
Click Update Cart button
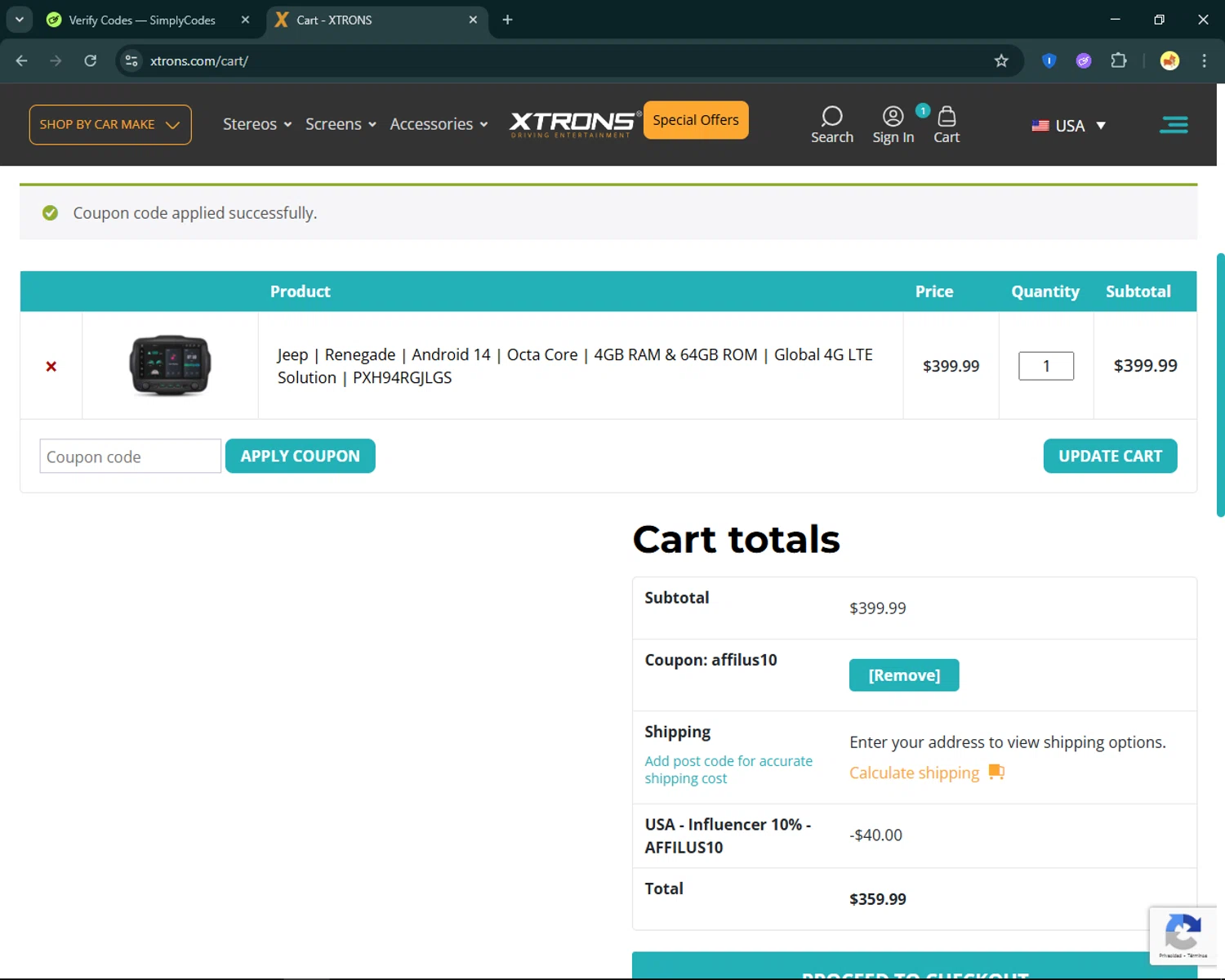click(1110, 456)
